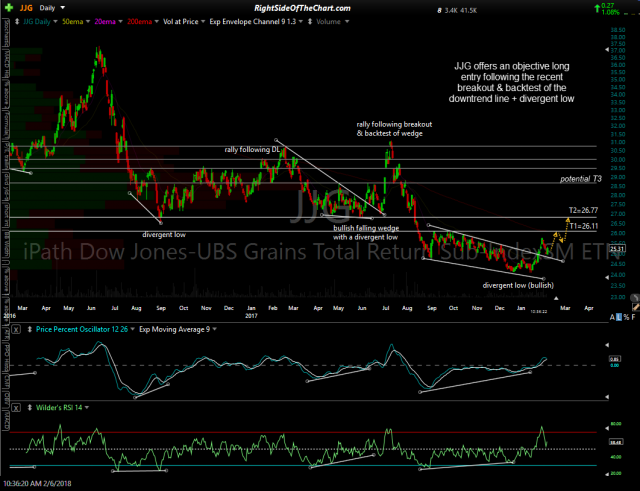640x491 pixels.
Task: Click the potential T3 label
Action: [x=580, y=179]
